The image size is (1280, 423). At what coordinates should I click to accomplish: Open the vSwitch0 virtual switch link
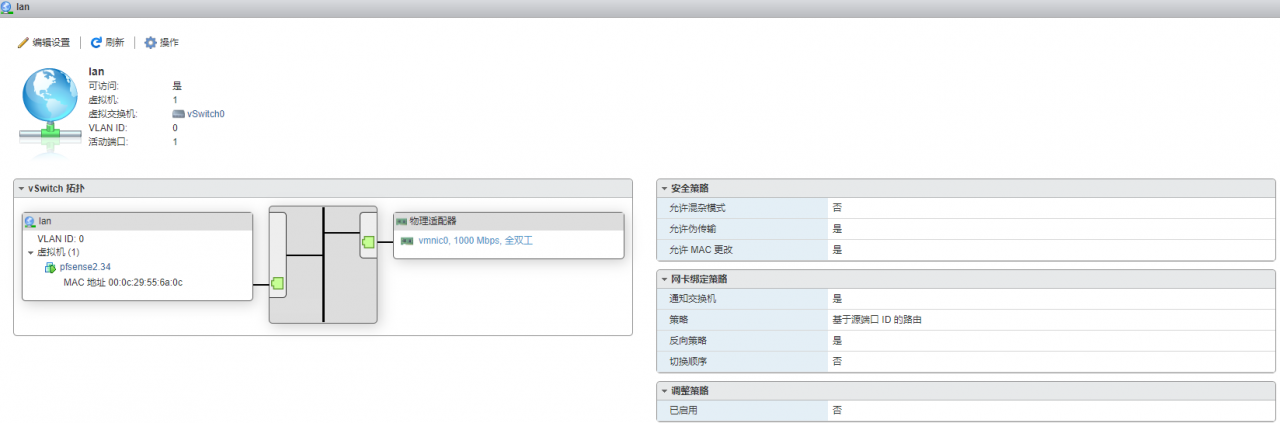[205, 114]
